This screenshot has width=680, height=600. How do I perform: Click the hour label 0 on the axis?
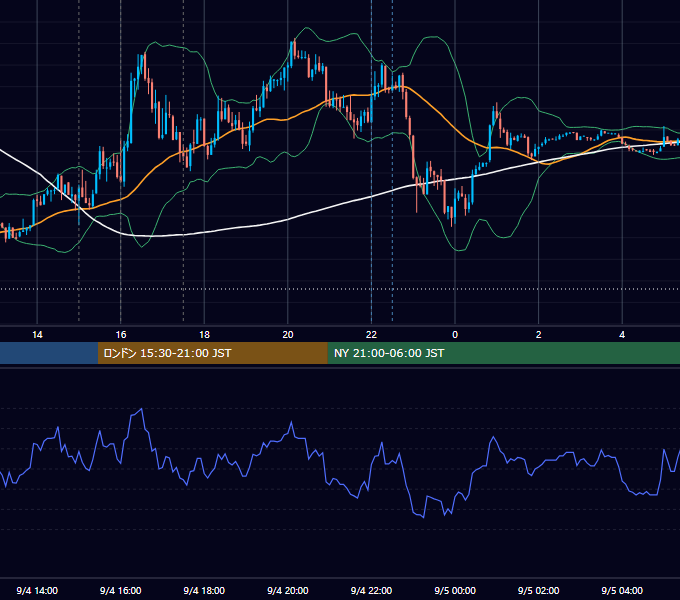pos(455,335)
